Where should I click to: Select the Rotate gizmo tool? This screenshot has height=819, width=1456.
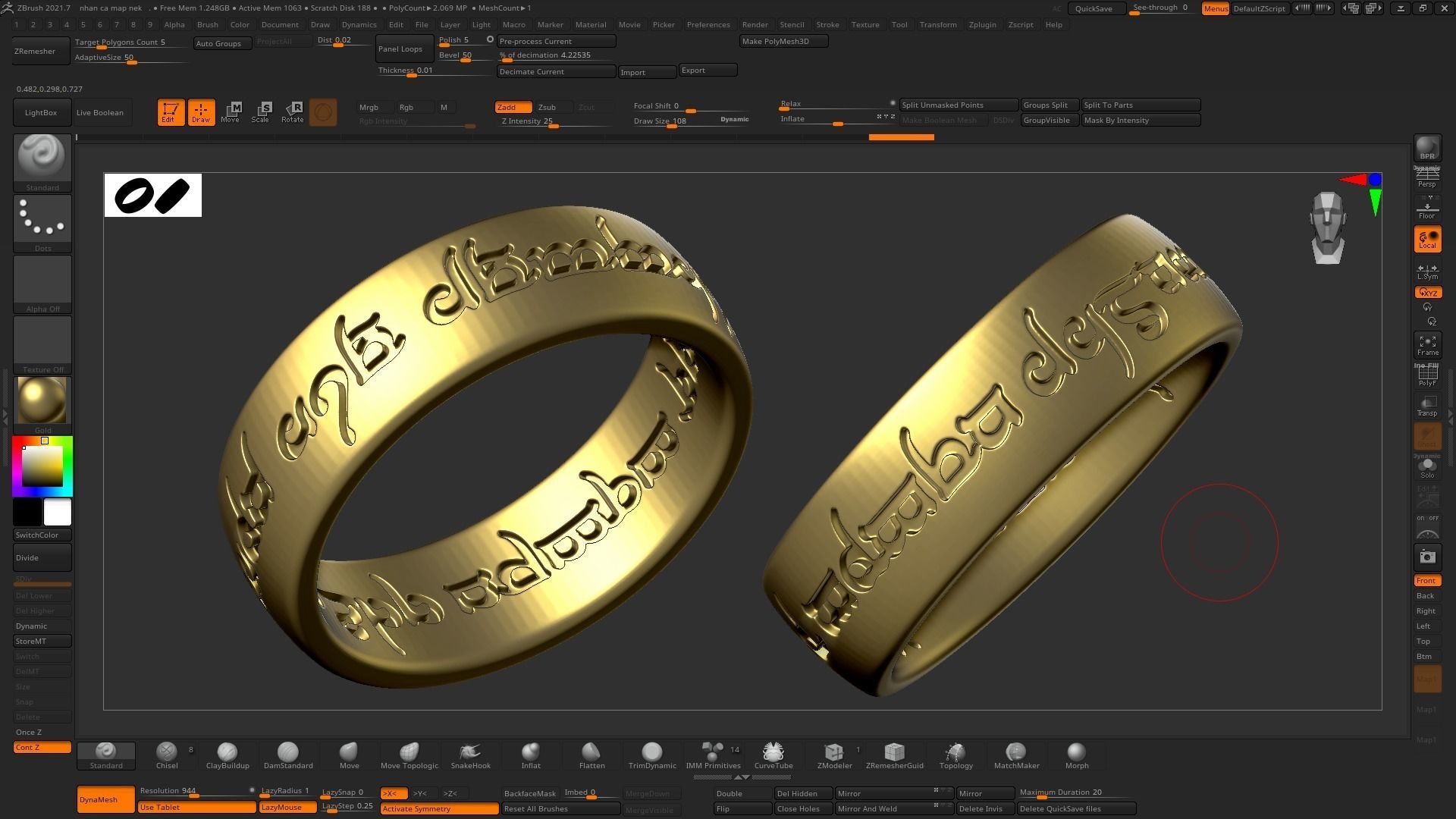pos(292,112)
